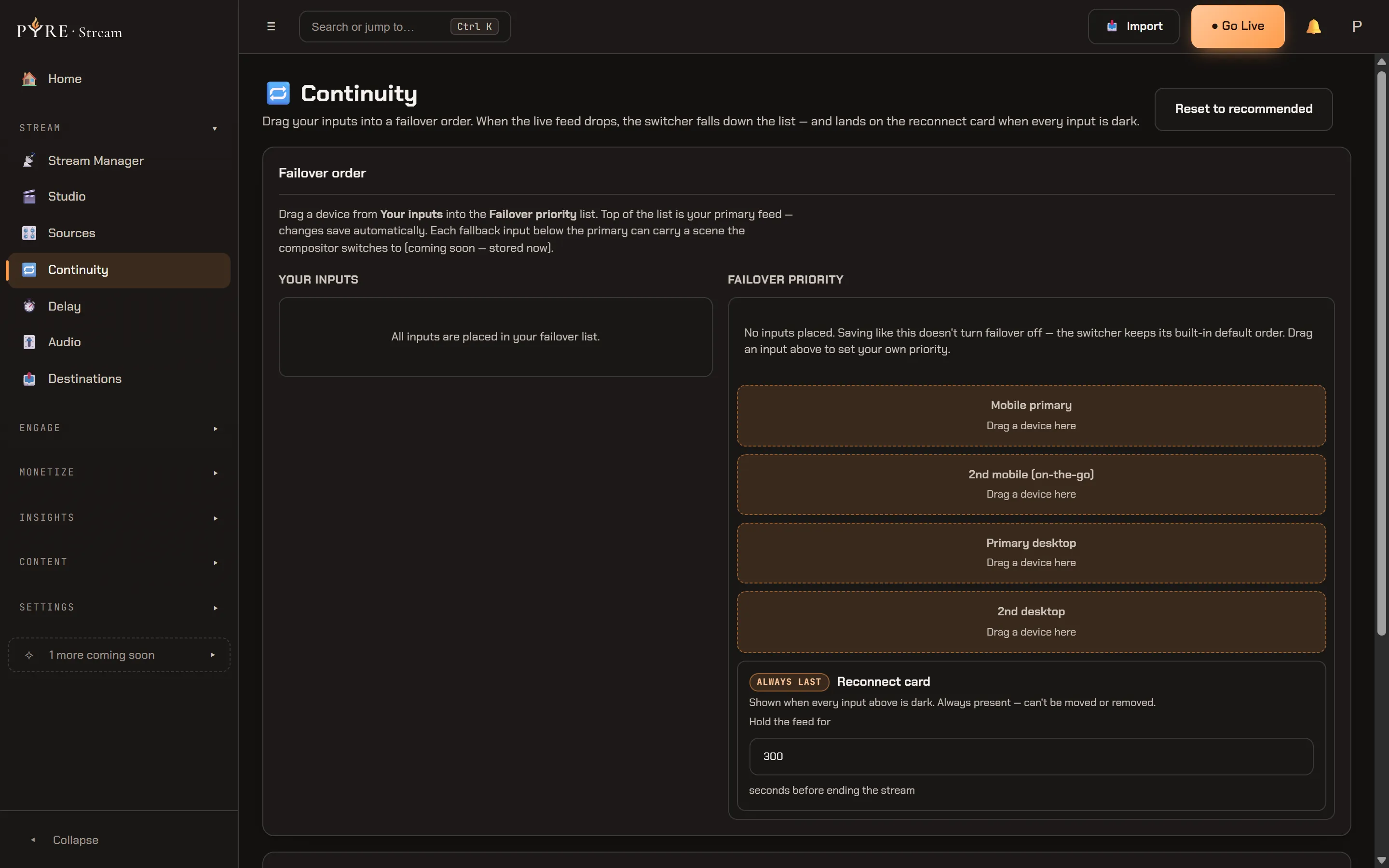Click the Import button's tray icon
This screenshot has height=868, width=1389.
coord(1112,27)
